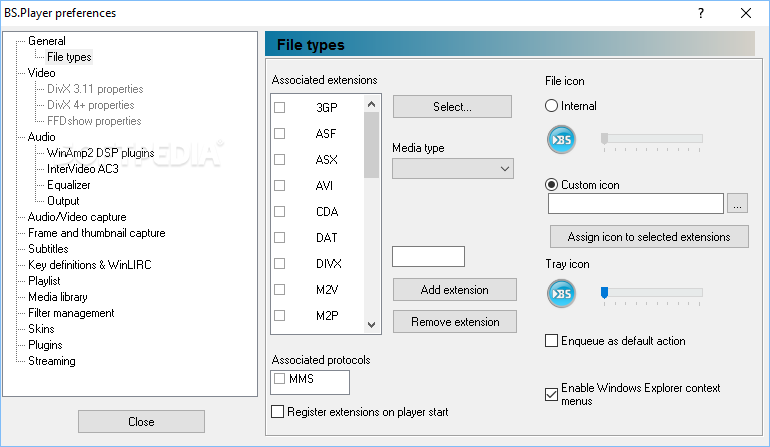The image size is (770, 447).
Task: Open WinAmp2 DSP plugins settings
Action: pyautogui.click(x=101, y=153)
